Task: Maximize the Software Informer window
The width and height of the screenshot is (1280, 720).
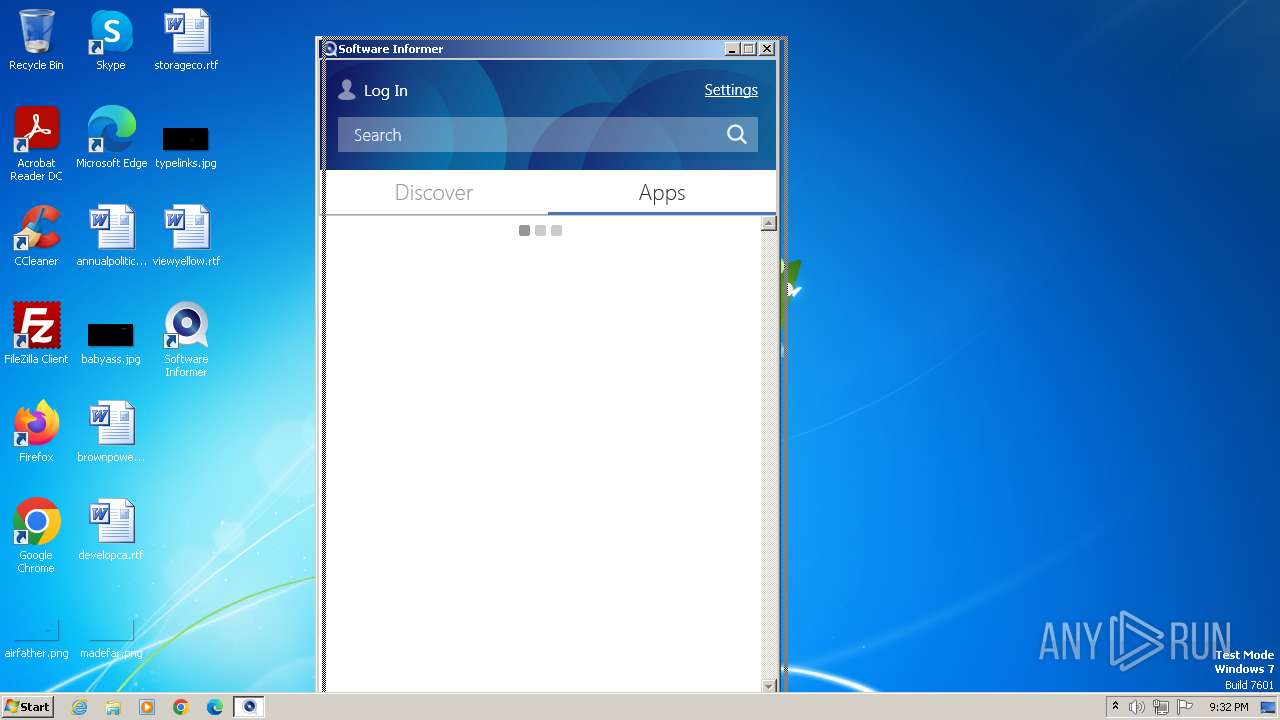Action: [749, 49]
